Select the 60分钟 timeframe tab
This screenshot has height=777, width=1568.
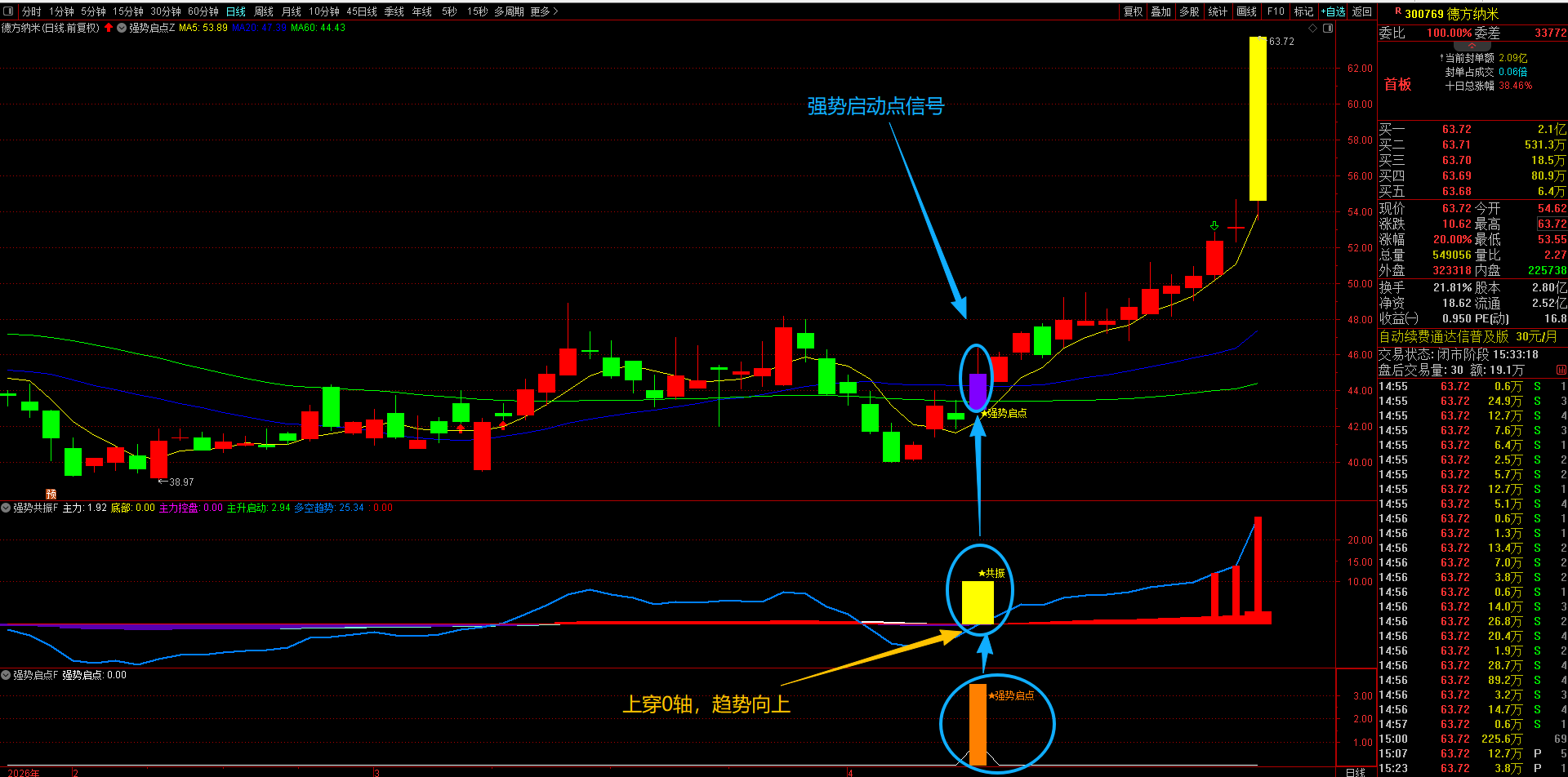[203, 11]
